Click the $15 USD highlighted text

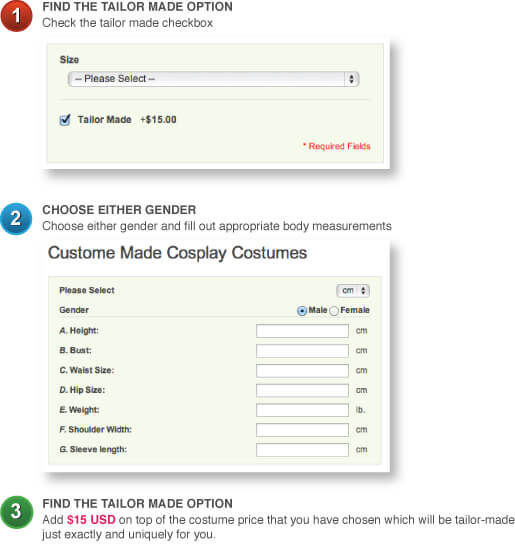91,520
